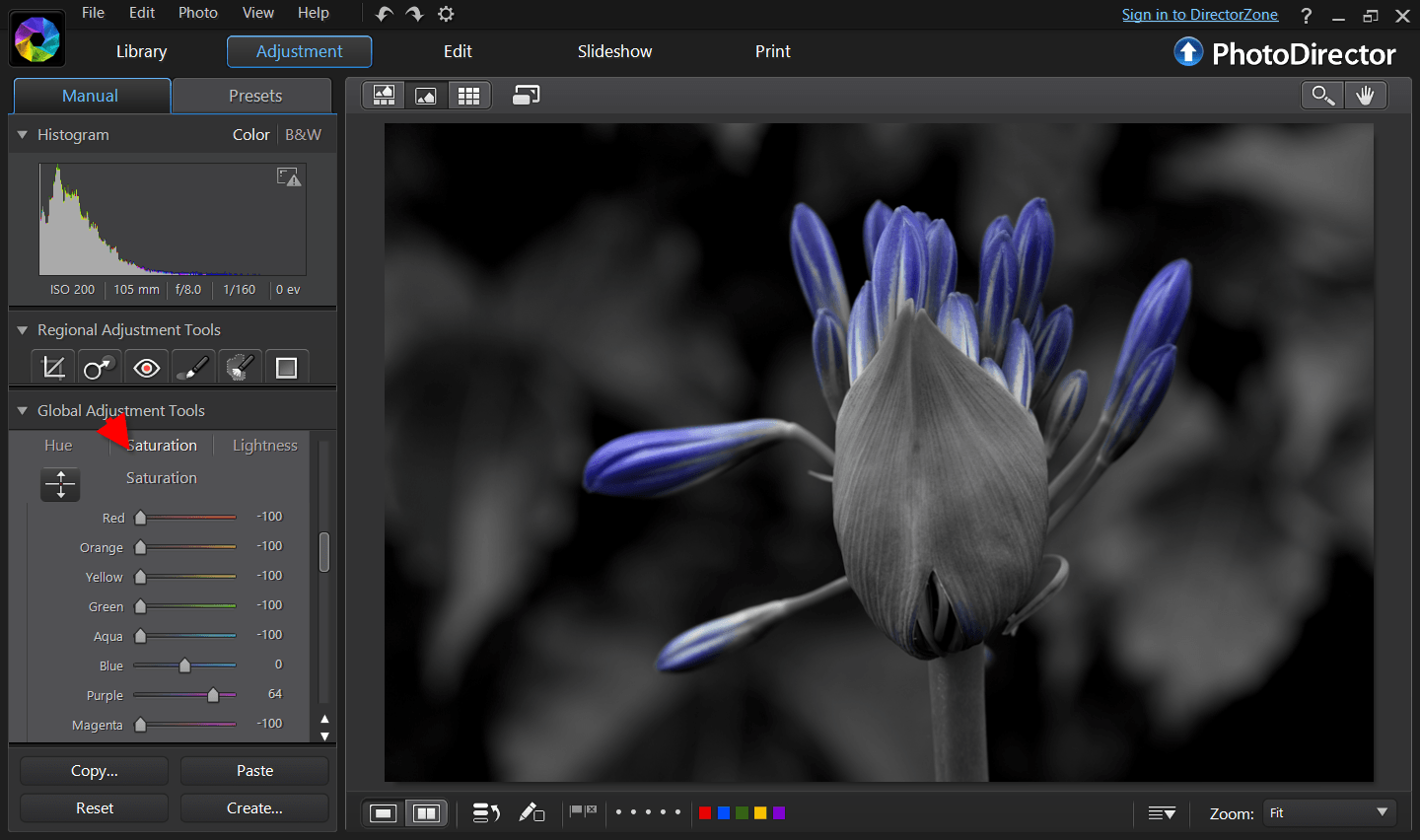Select the Red-Eye Removal tool

[x=147, y=368]
